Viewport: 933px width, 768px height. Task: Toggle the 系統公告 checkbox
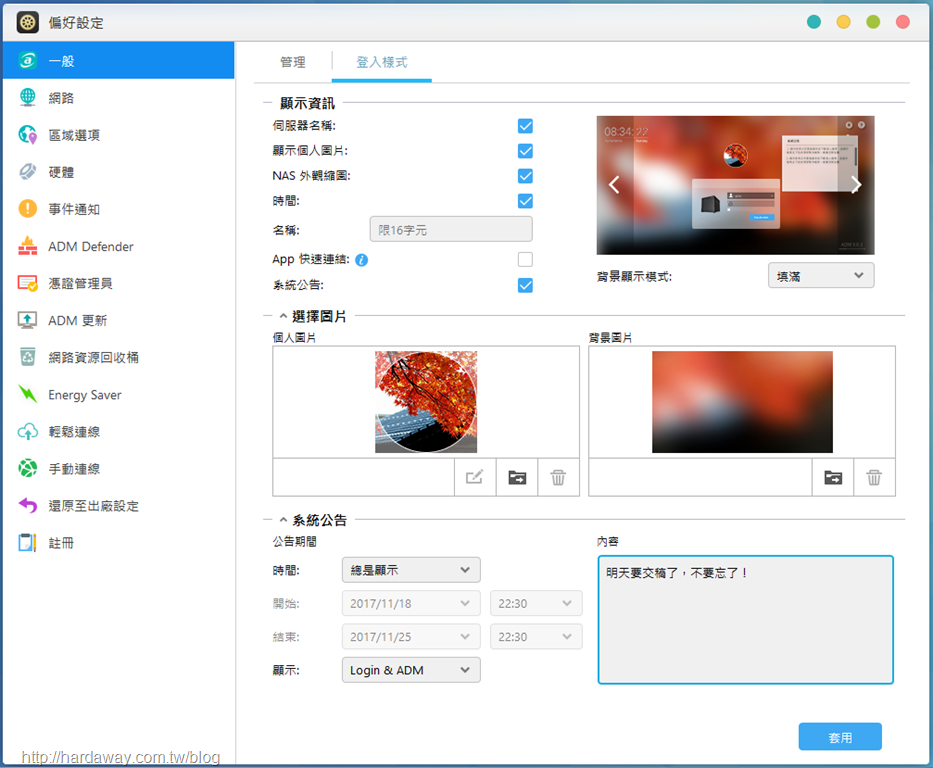[x=525, y=286]
